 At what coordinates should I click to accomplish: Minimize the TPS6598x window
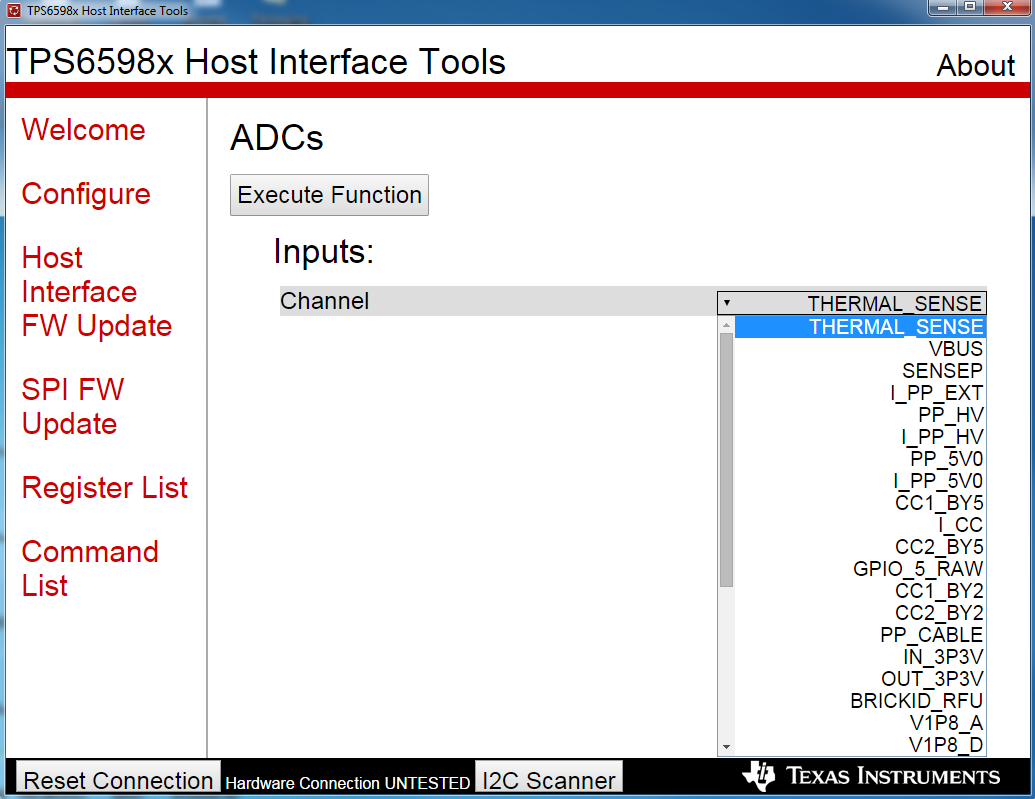943,7
